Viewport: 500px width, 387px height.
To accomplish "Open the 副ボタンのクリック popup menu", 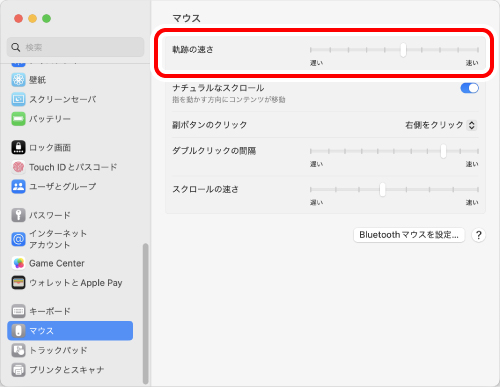I will [x=441, y=125].
